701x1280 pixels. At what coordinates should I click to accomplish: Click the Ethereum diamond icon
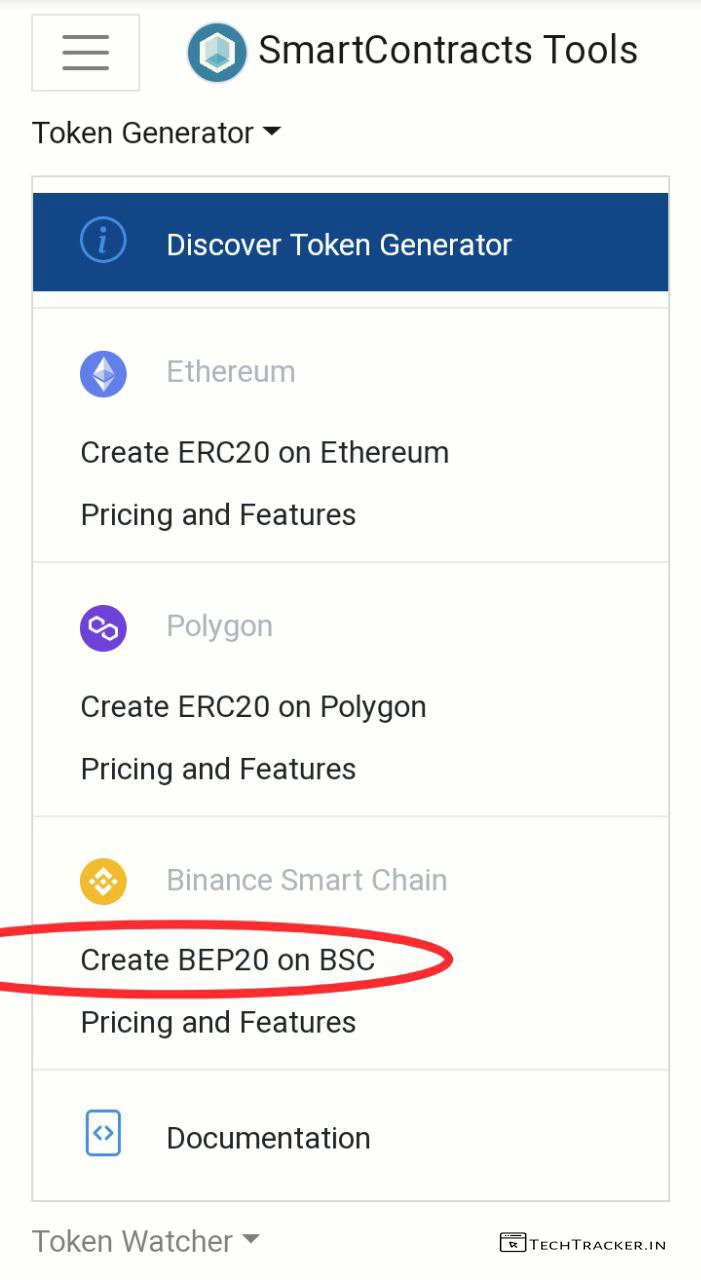tap(103, 374)
